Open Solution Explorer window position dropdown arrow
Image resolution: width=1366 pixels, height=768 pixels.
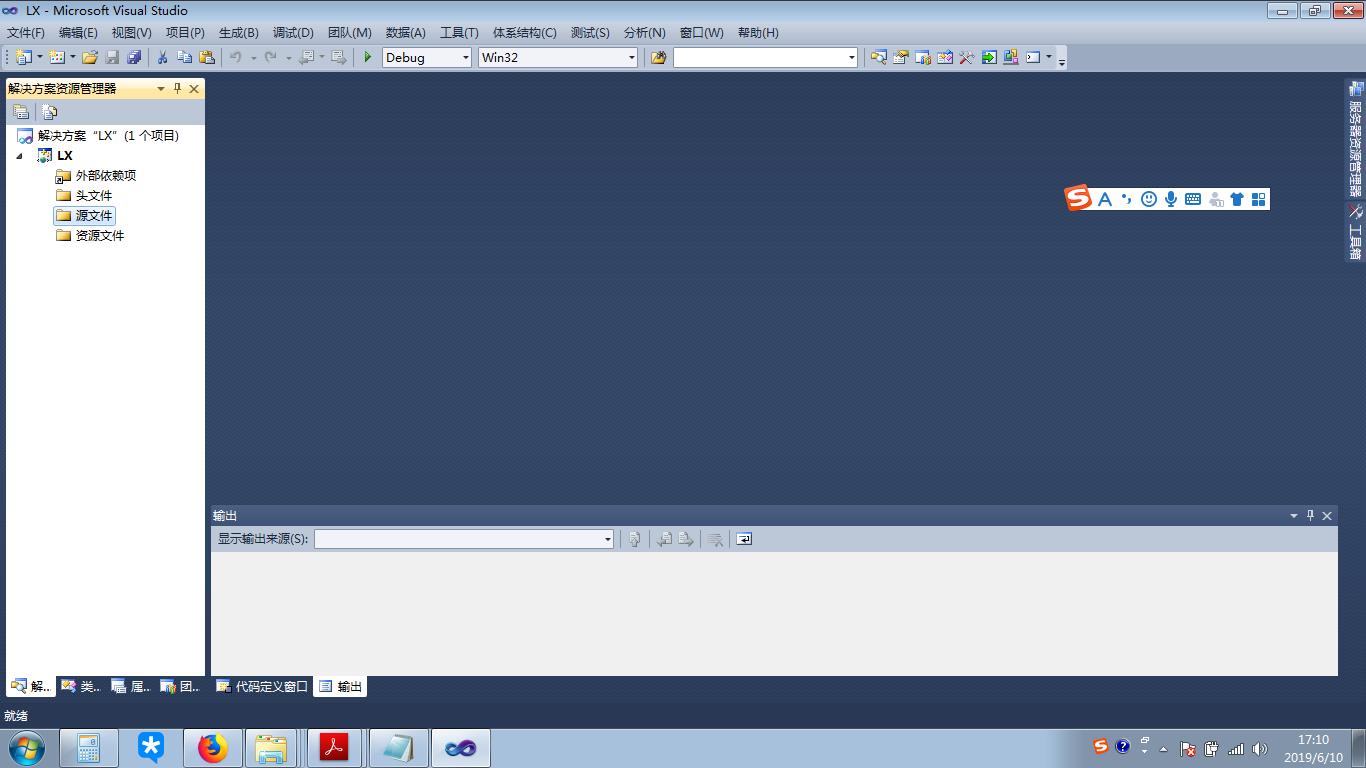coord(160,88)
